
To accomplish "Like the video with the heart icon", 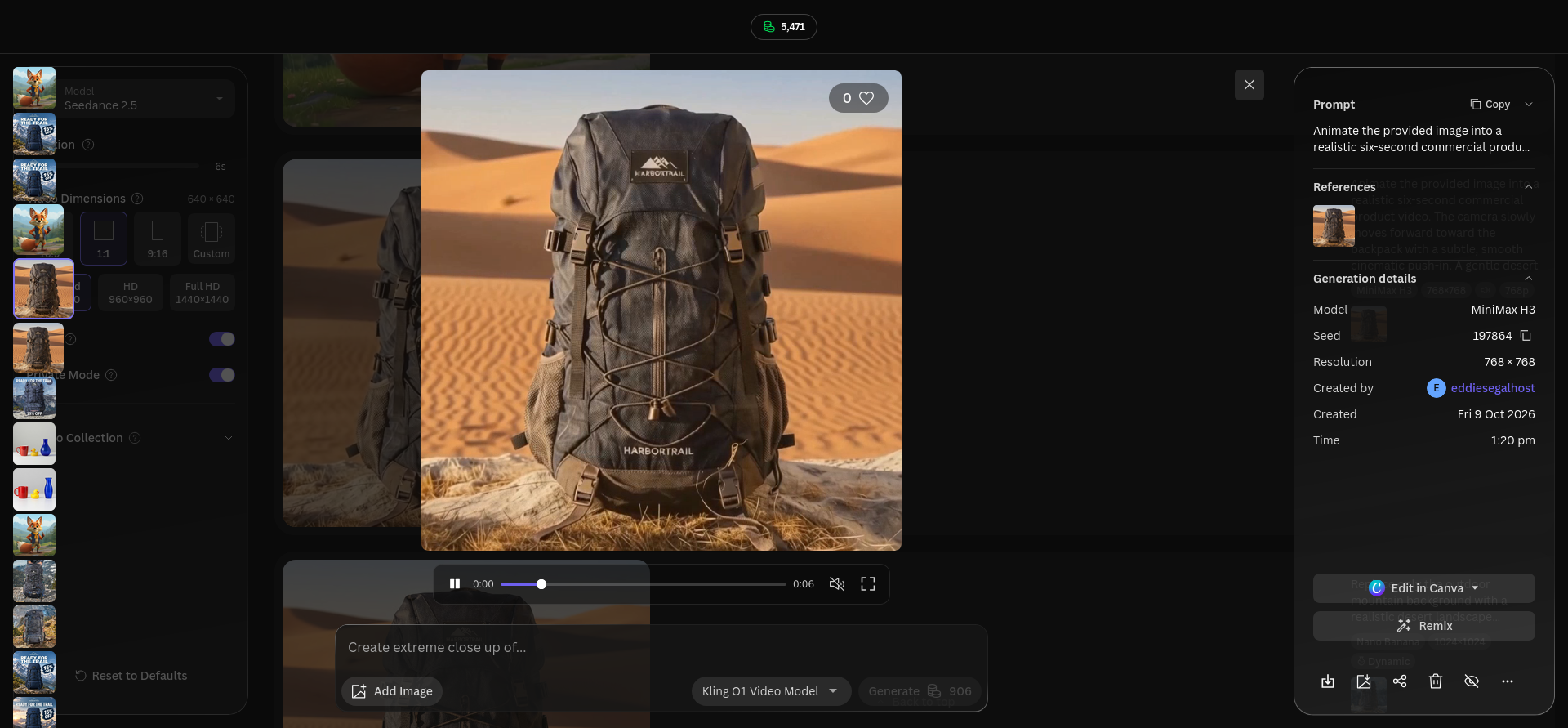I will [866, 98].
